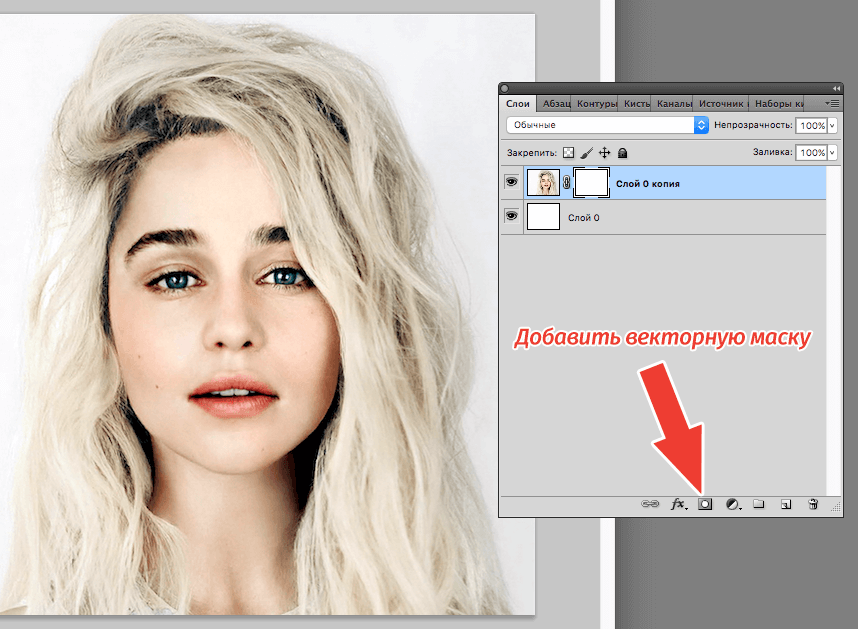
Task: Click the mask link chain on Слой 0 копия
Action: point(566,183)
